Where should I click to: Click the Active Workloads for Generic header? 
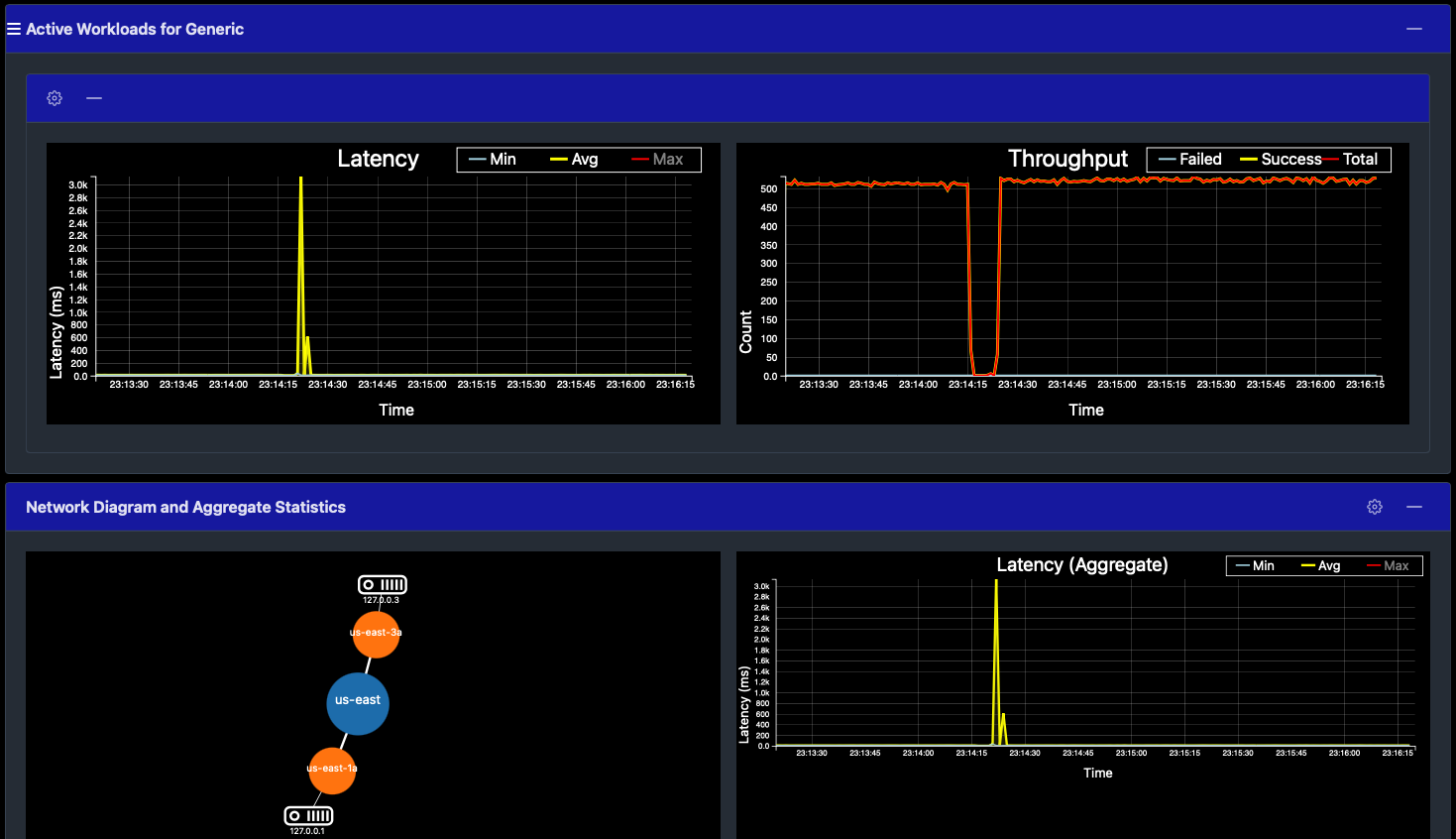(136, 29)
